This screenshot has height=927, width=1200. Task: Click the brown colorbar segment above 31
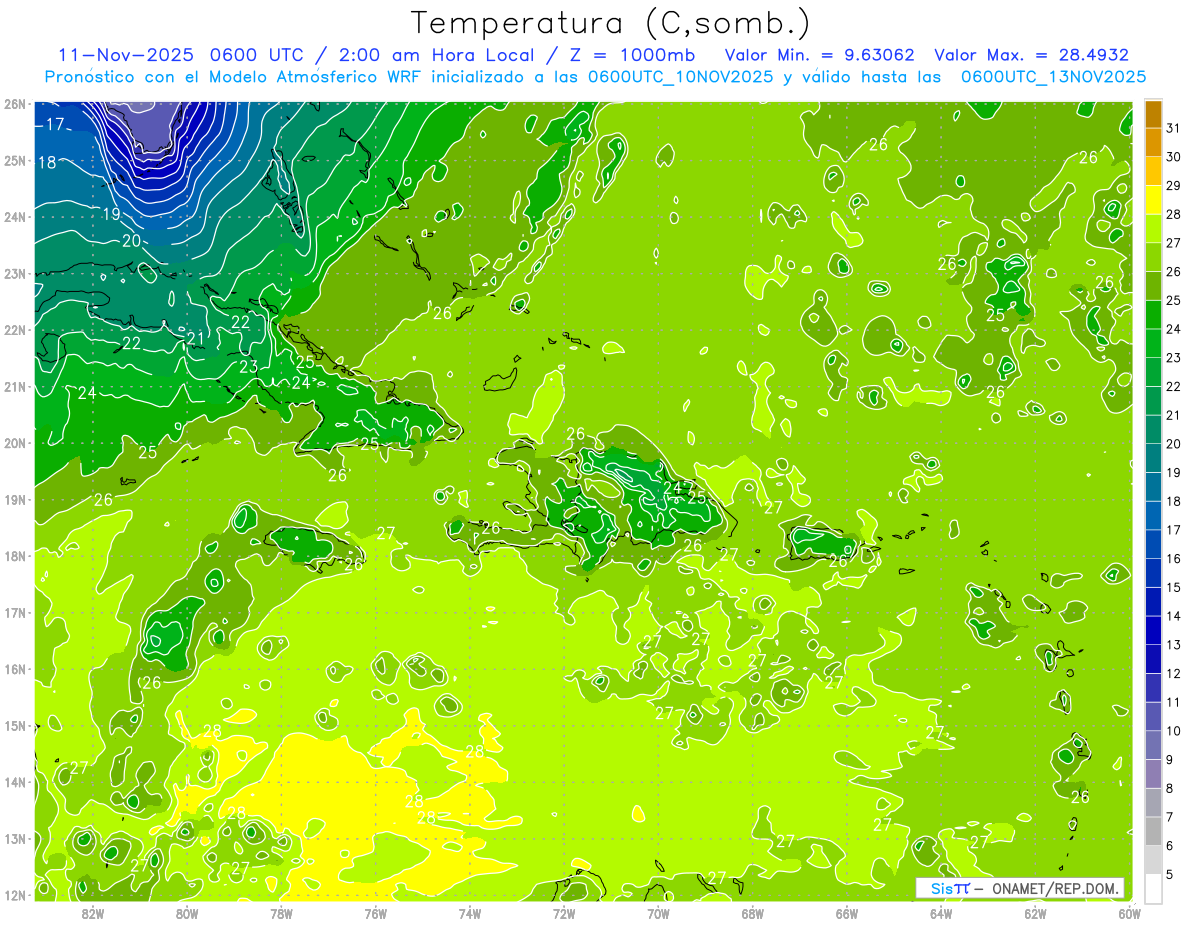click(1153, 114)
